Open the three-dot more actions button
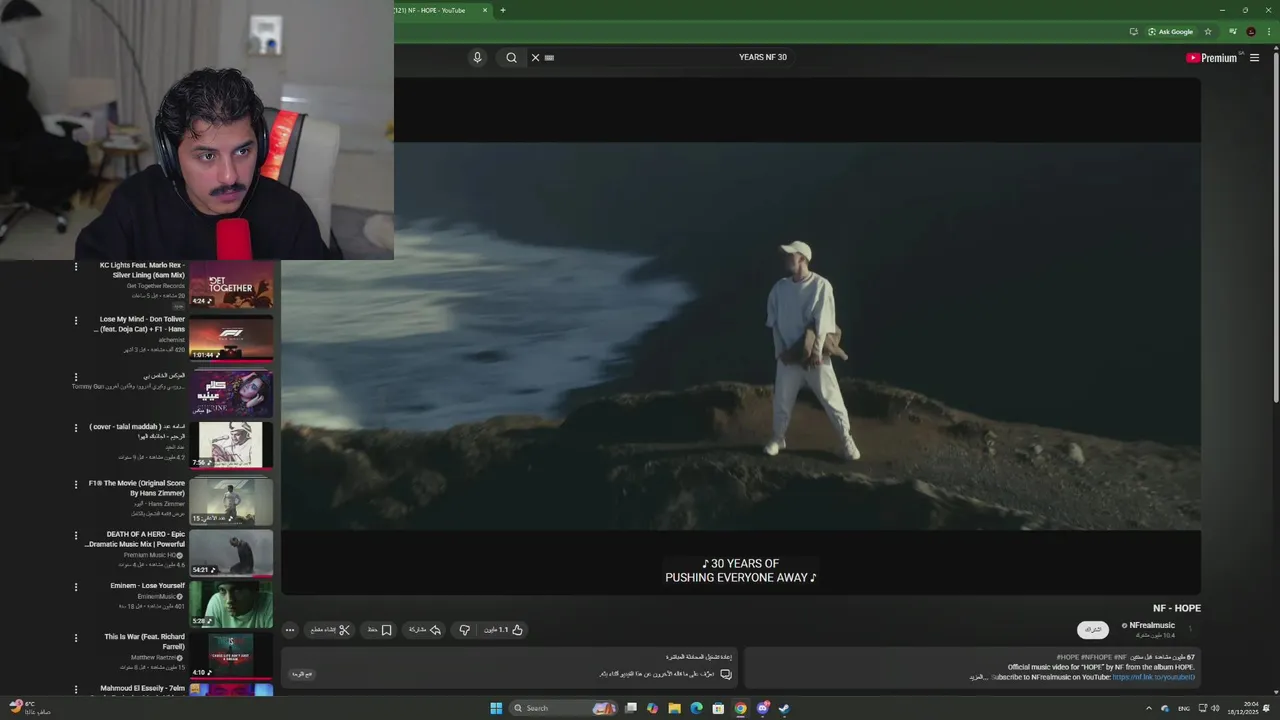The height and width of the screenshot is (720, 1280). pyautogui.click(x=290, y=630)
